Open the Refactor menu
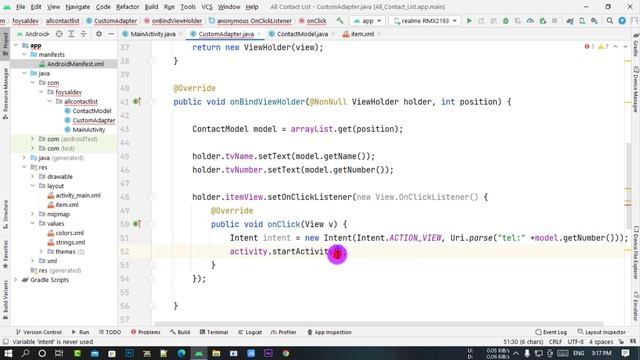The image size is (640, 360). tap(127, 7)
